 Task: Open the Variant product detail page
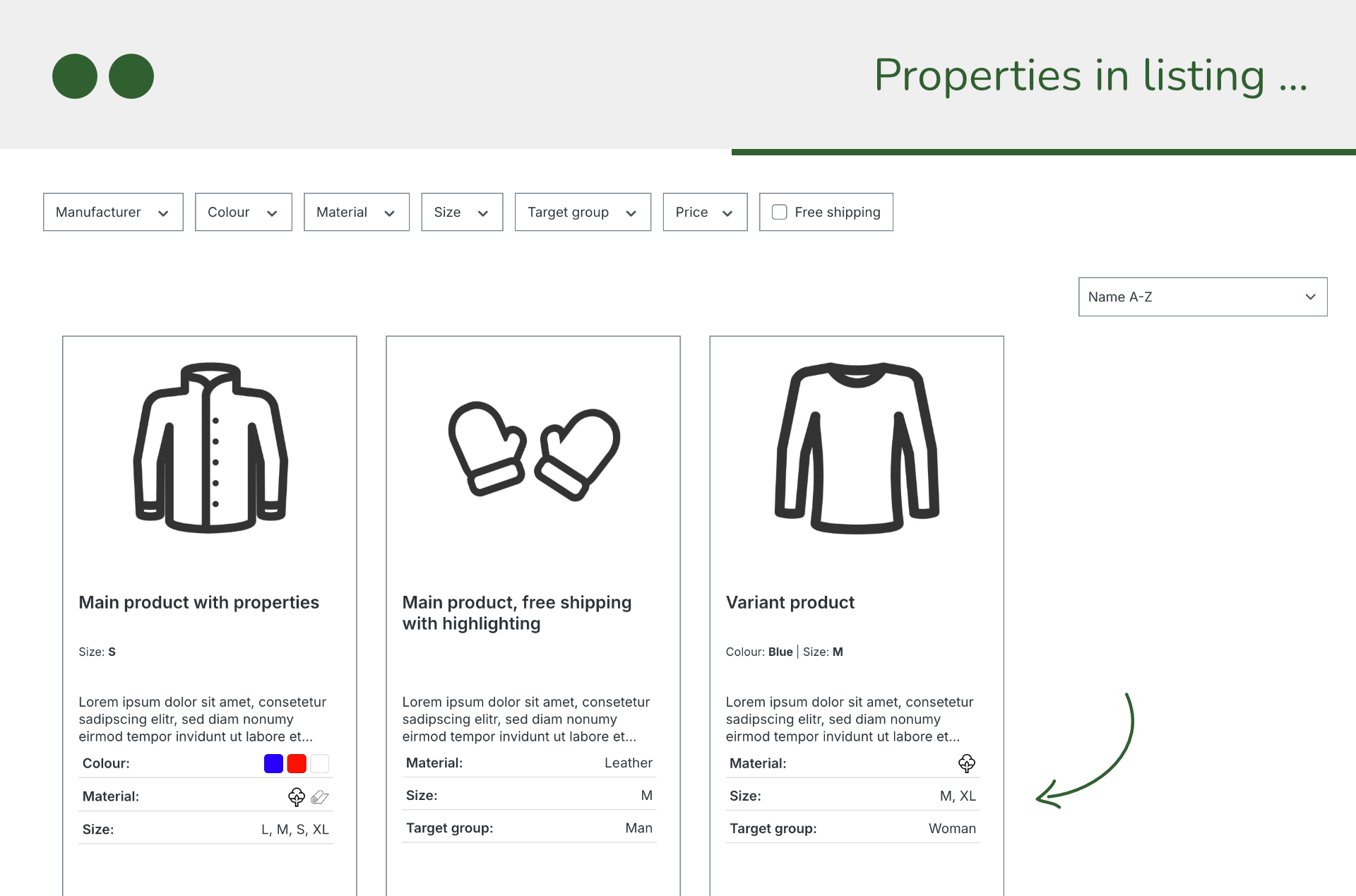click(790, 602)
